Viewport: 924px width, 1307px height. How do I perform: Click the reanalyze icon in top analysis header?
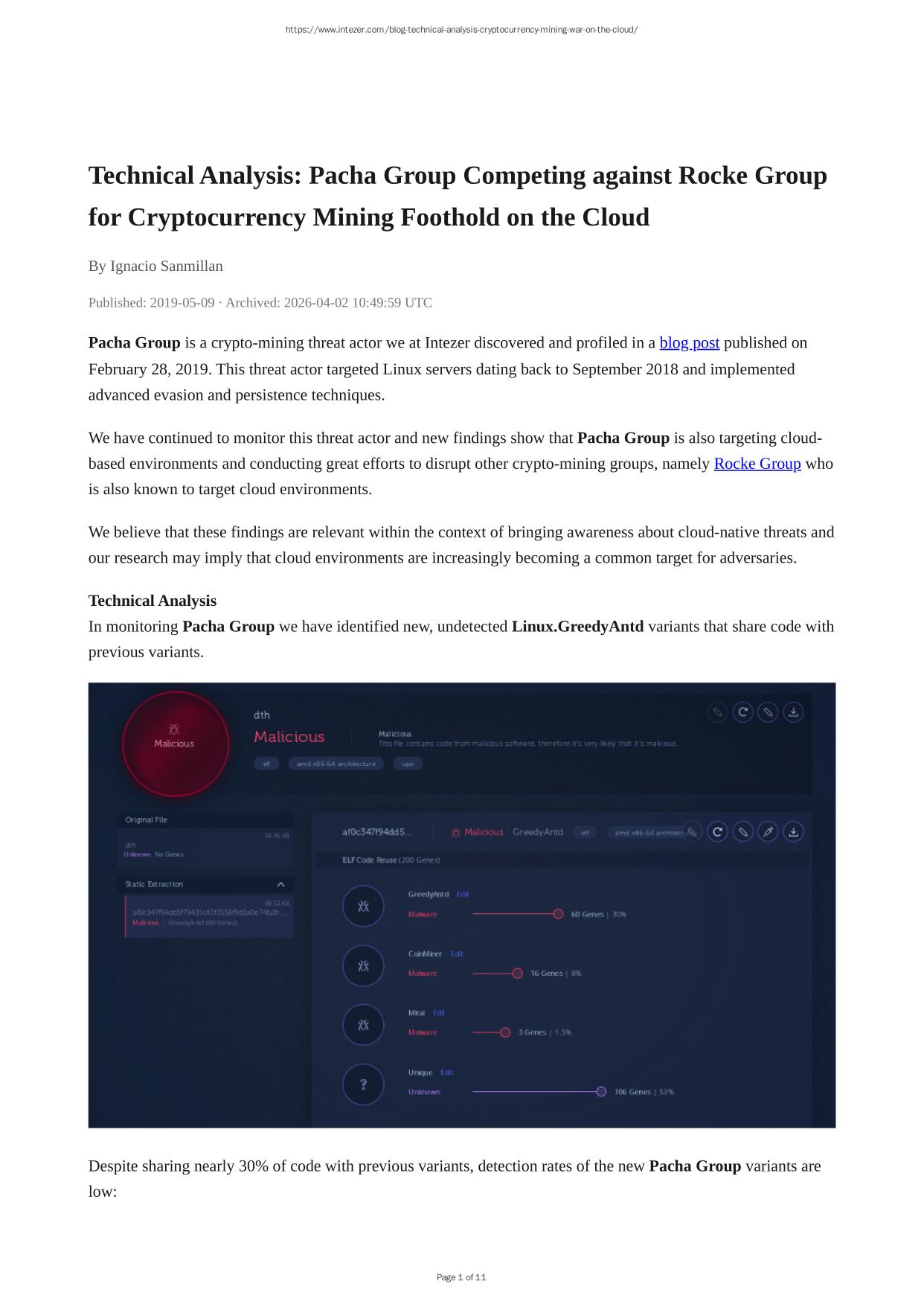742,712
